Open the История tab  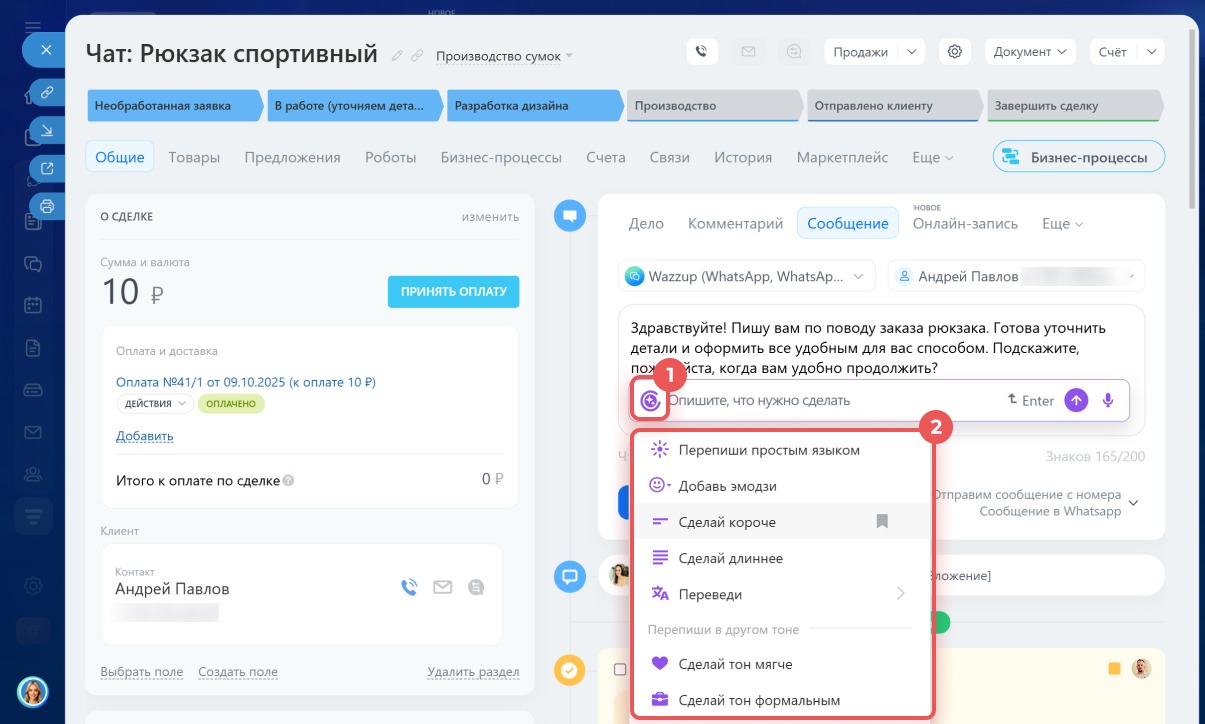tap(743, 157)
